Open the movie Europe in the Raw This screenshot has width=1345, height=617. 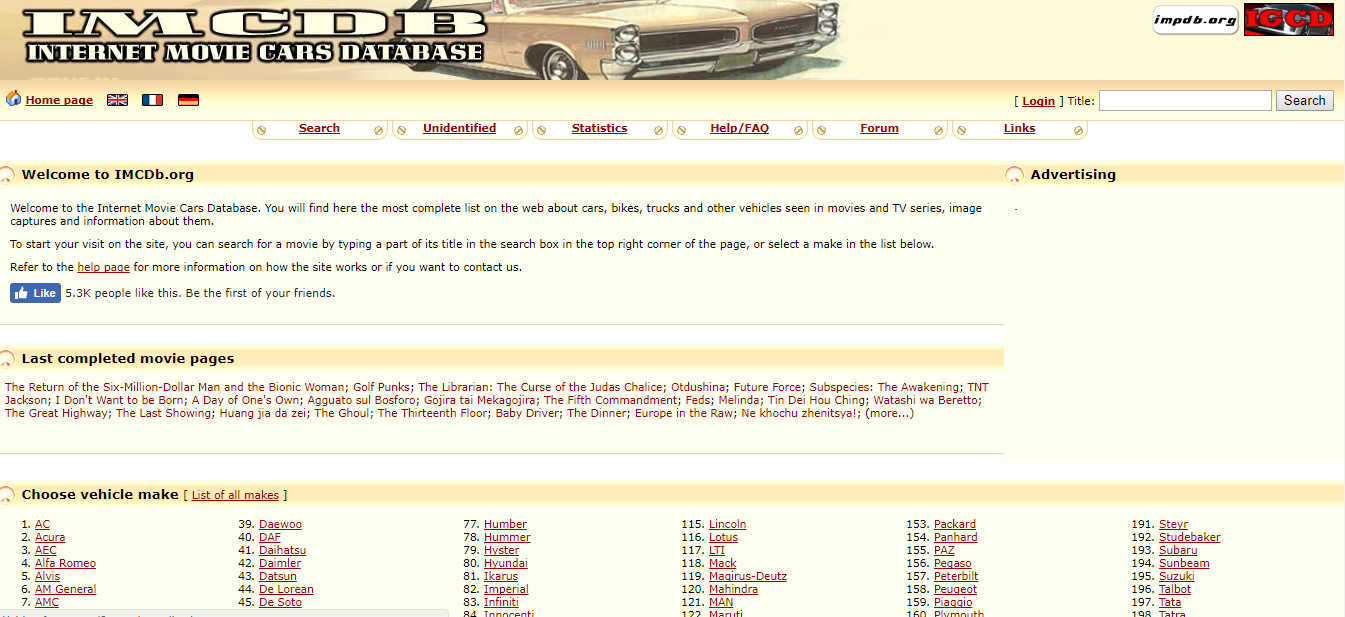[x=685, y=413]
